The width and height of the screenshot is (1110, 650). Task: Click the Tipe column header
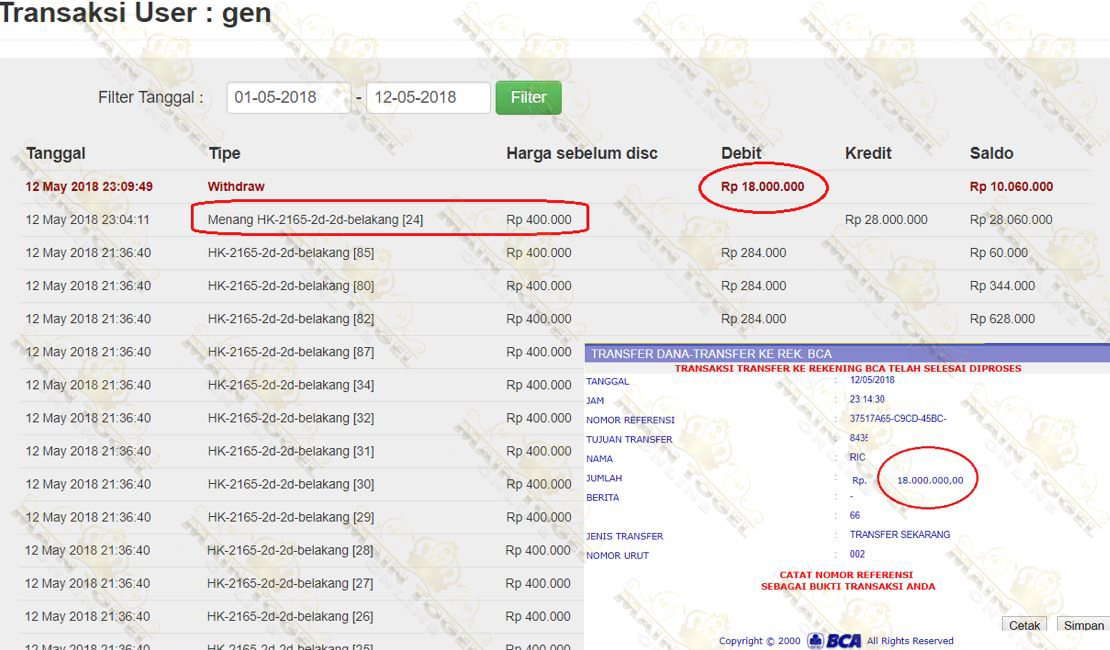224,153
